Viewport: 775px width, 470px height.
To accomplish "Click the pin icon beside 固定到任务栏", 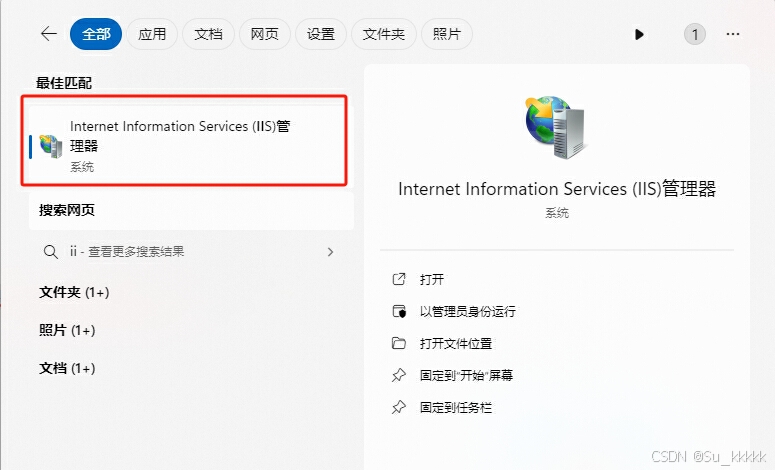I will click(x=399, y=408).
